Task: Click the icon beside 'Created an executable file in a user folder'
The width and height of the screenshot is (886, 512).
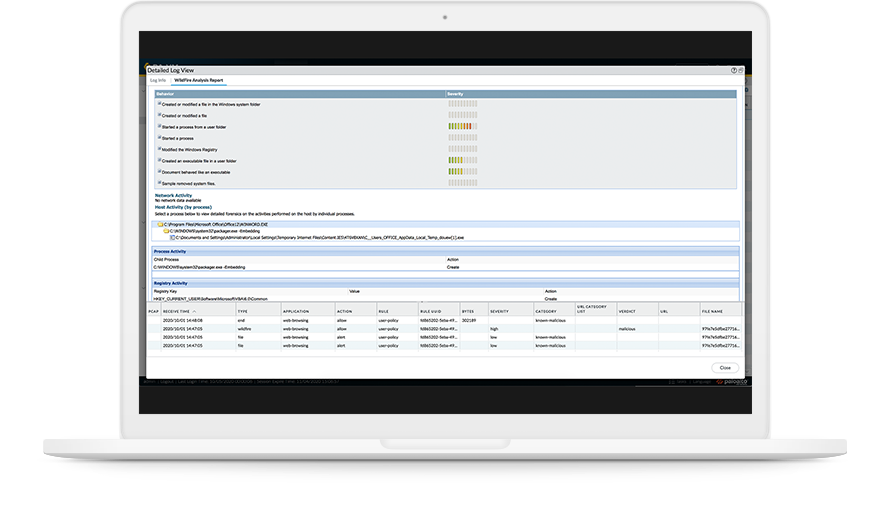Action: click(160, 160)
